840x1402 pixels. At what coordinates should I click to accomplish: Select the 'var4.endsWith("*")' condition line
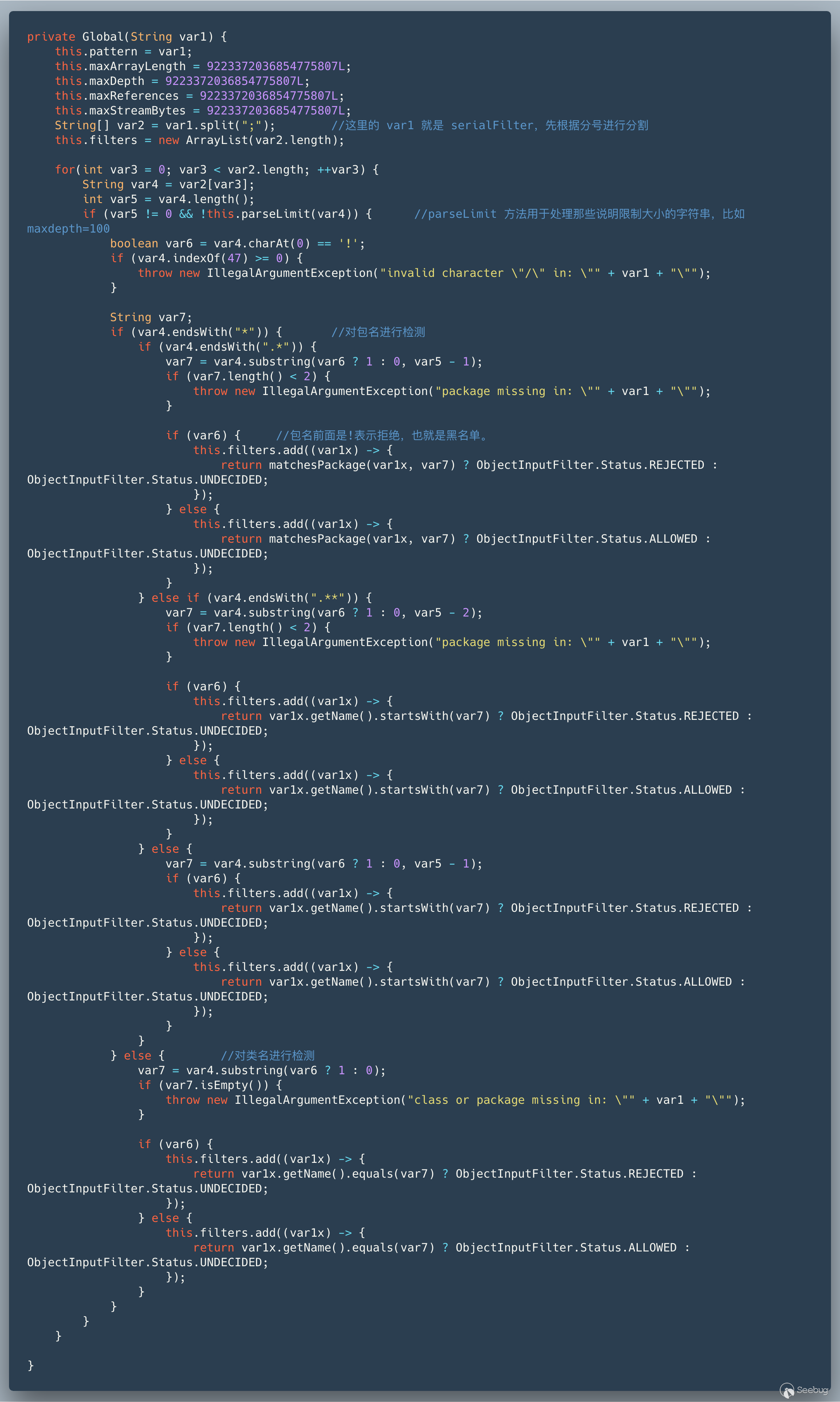(x=196, y=332)
